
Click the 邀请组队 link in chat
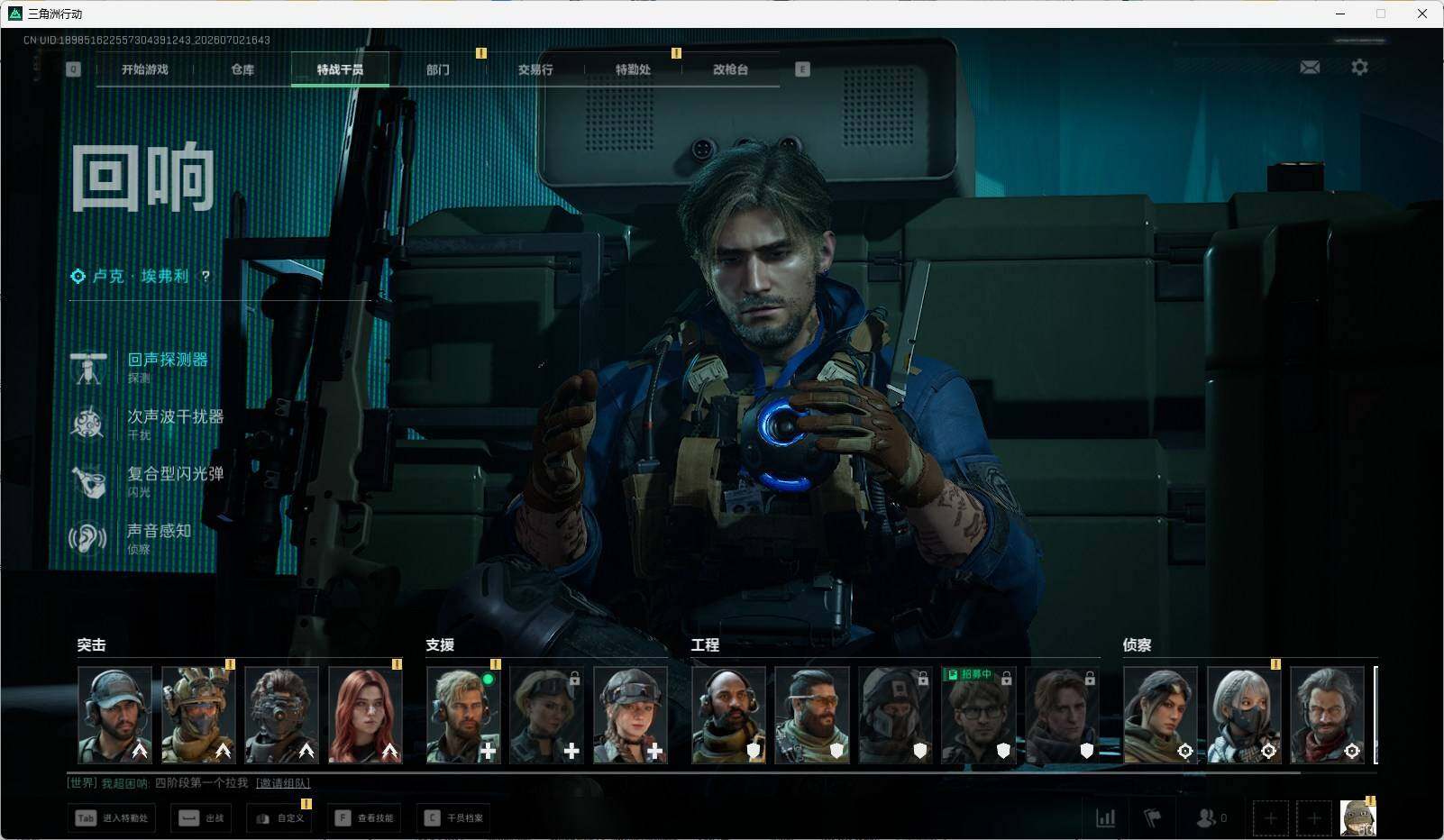pos(283,783)
